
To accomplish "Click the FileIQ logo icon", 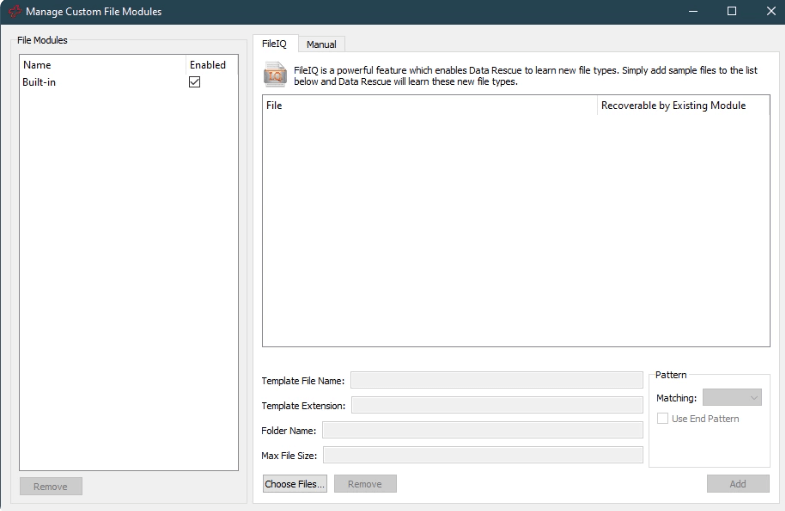I will click(275, 75).
